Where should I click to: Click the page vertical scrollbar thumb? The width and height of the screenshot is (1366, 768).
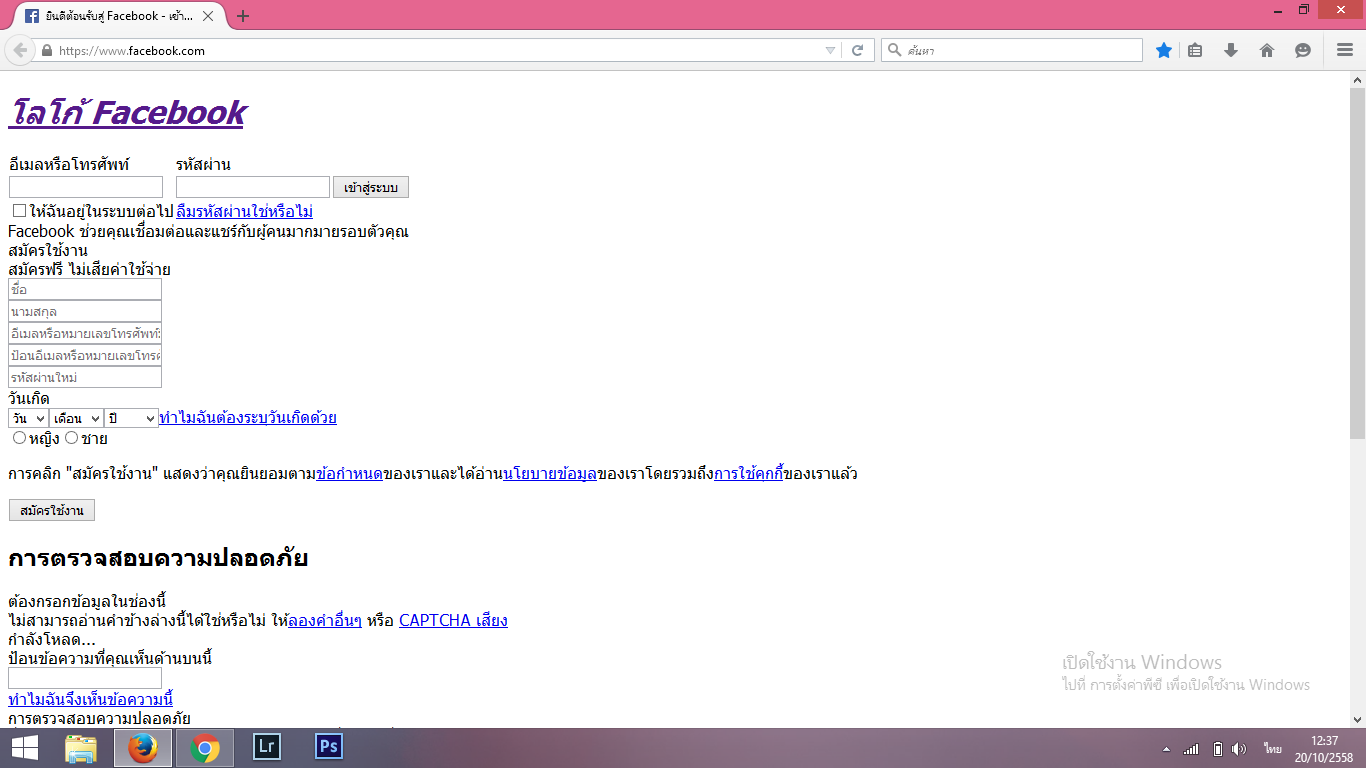1357,263
